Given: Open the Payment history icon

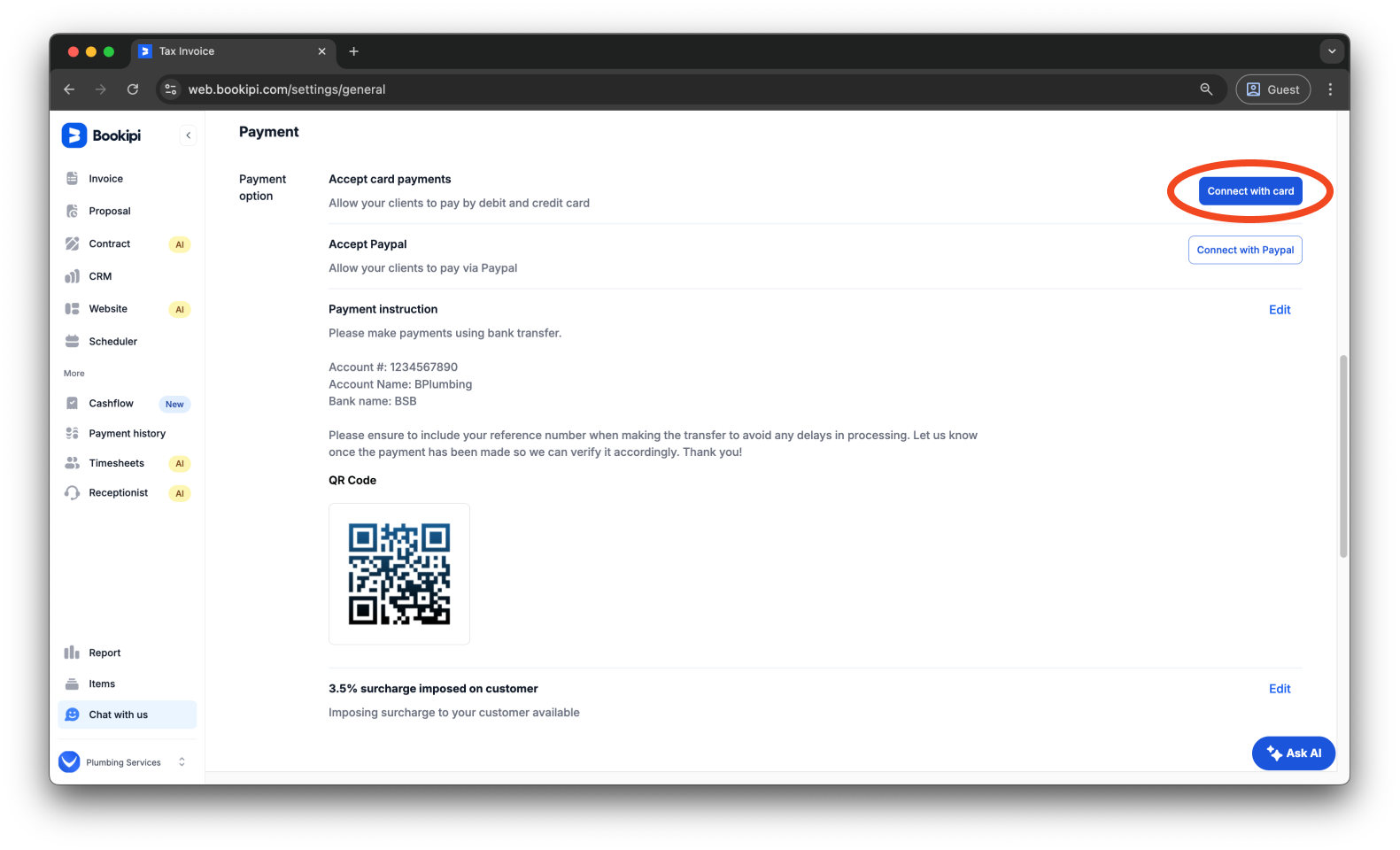Looking at the screenshot, I should (x=73, y=433).
